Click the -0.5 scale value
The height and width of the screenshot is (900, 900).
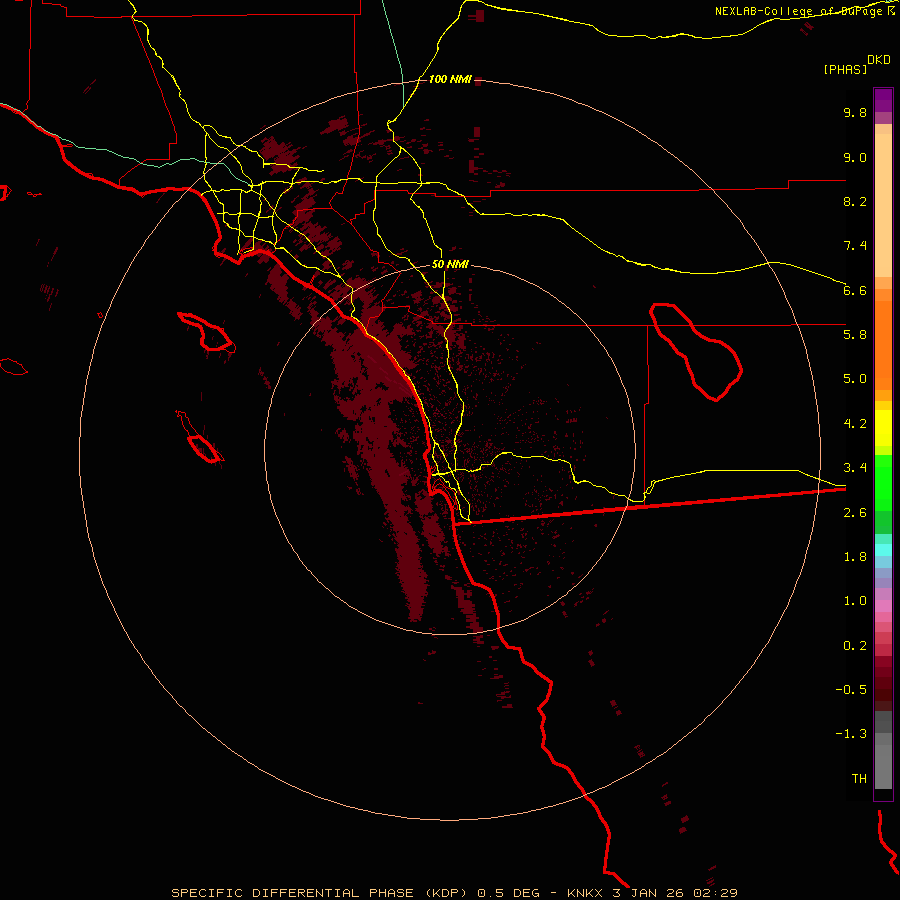click(x=851, y=690)
